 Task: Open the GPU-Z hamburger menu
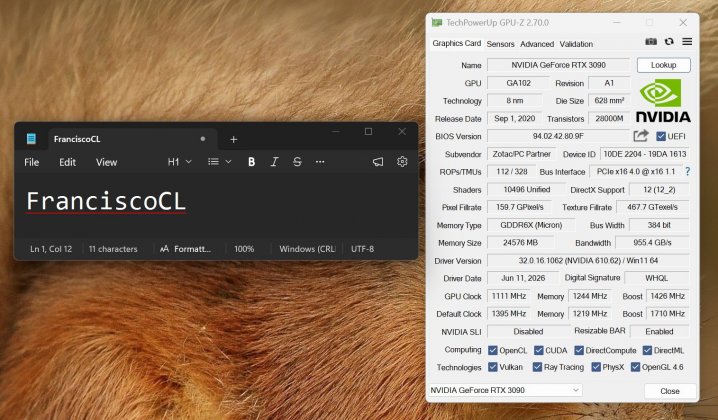687,42
